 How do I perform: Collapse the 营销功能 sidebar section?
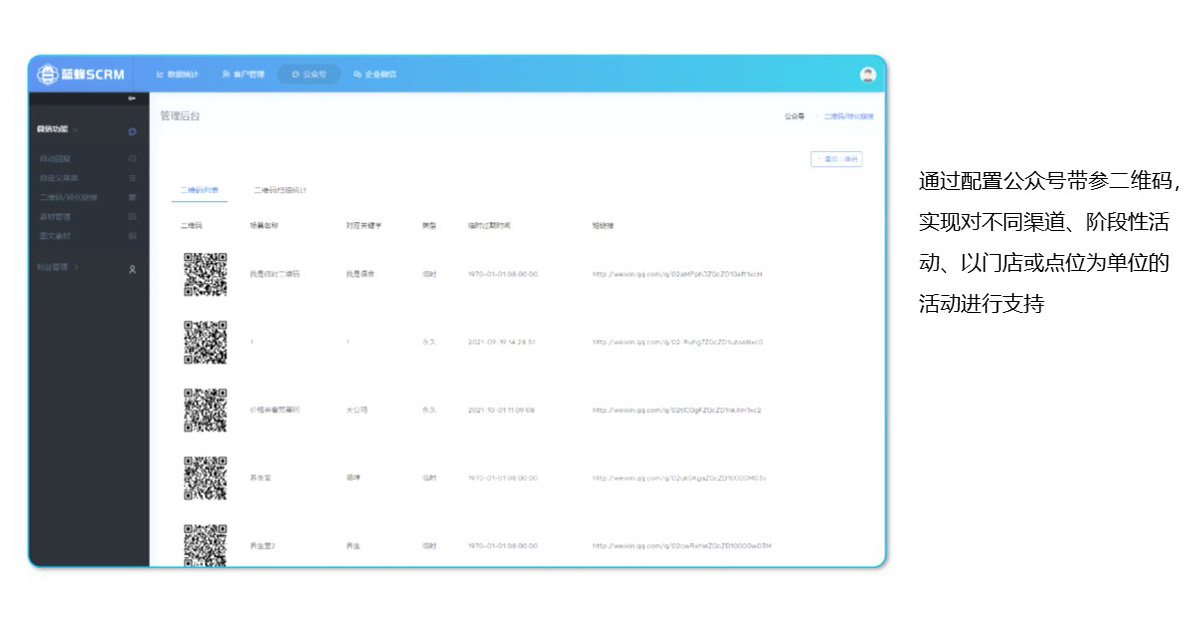point(76,130)
